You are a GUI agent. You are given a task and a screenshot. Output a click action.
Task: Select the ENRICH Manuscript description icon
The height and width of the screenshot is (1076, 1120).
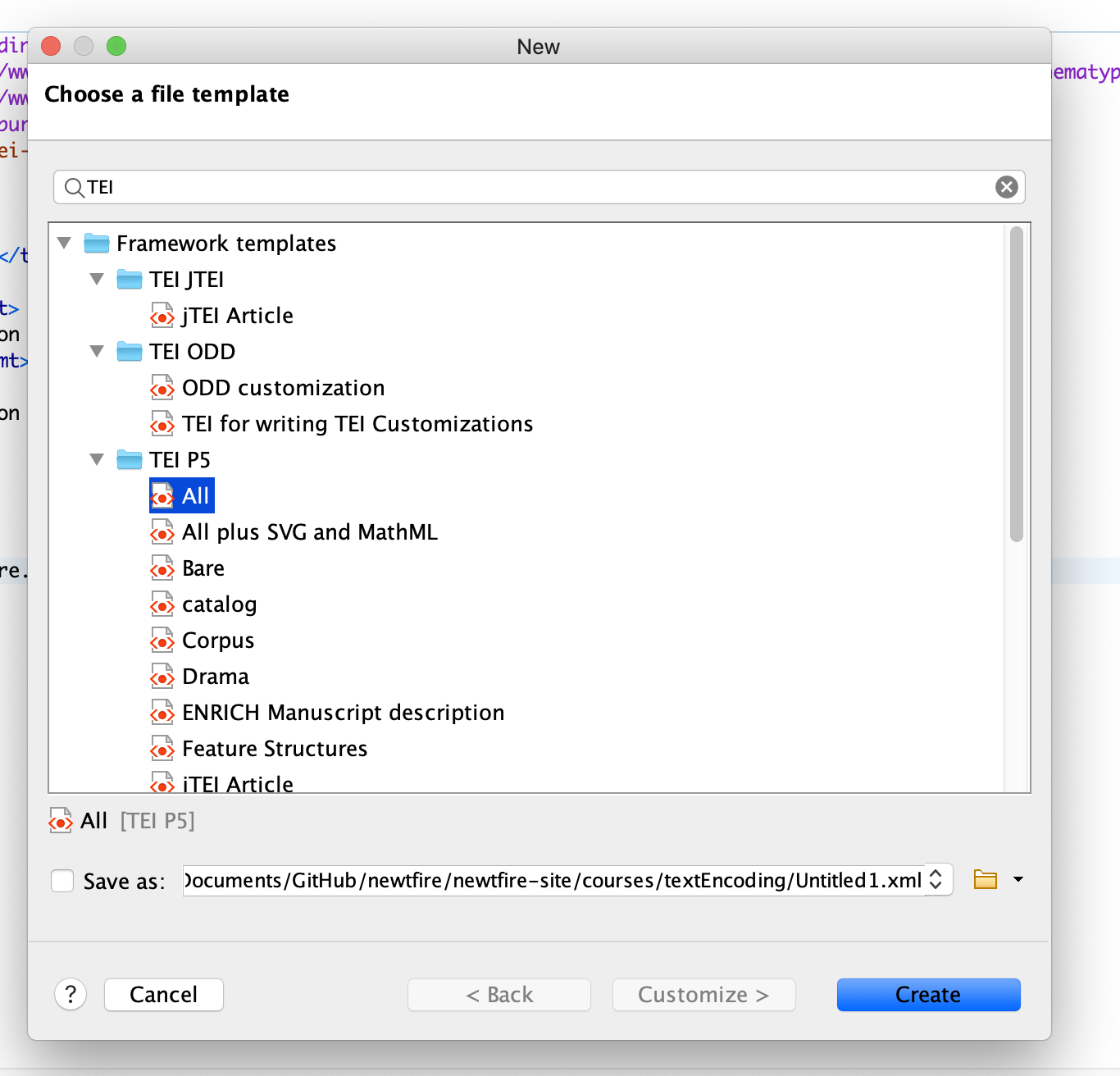(162, 712)
